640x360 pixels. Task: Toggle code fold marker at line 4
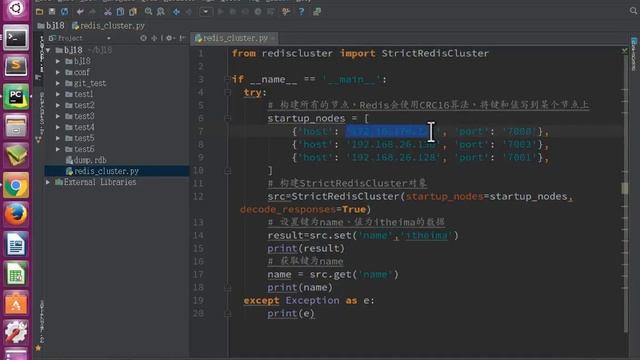tap(228, 93)
